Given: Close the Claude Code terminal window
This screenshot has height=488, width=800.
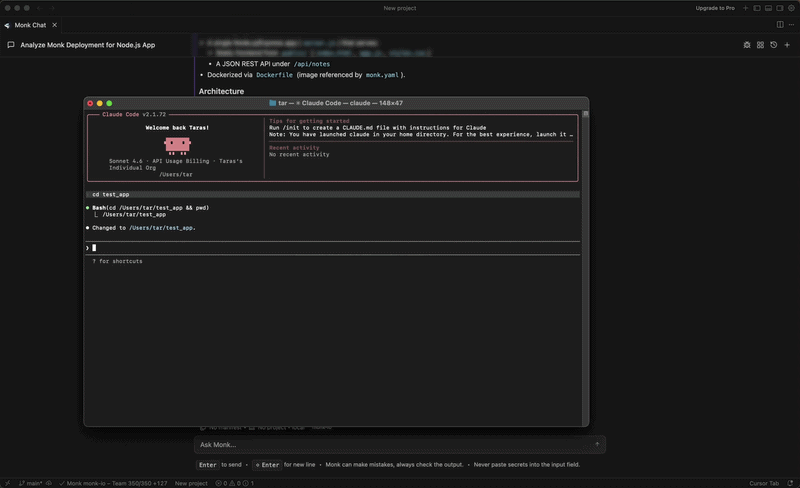Looking at the screenshot, I should [90, 103].
